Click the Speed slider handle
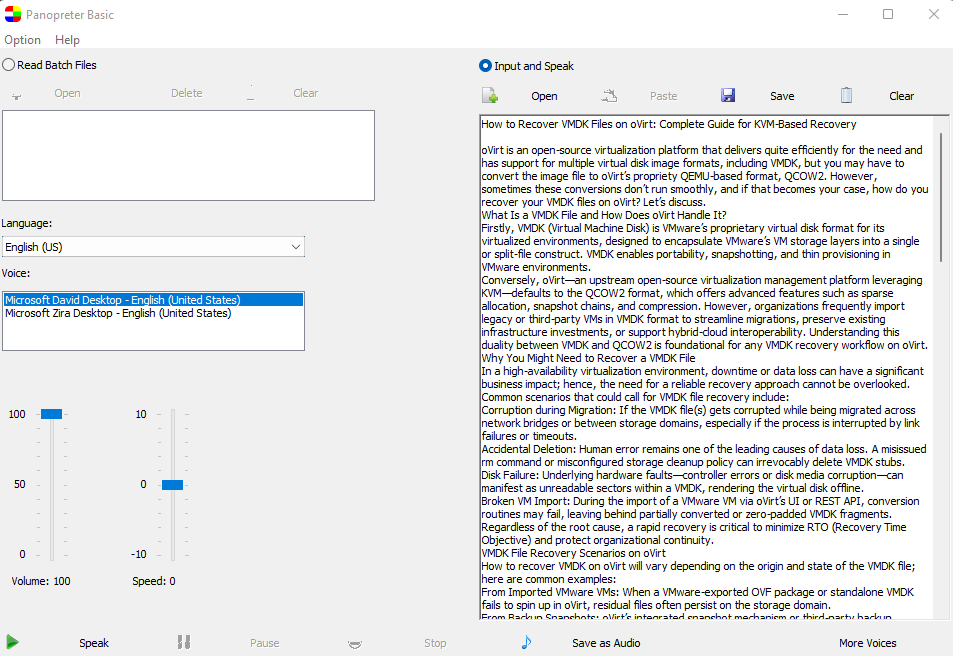Screen dimensions: 953x656 click(173, 485)
